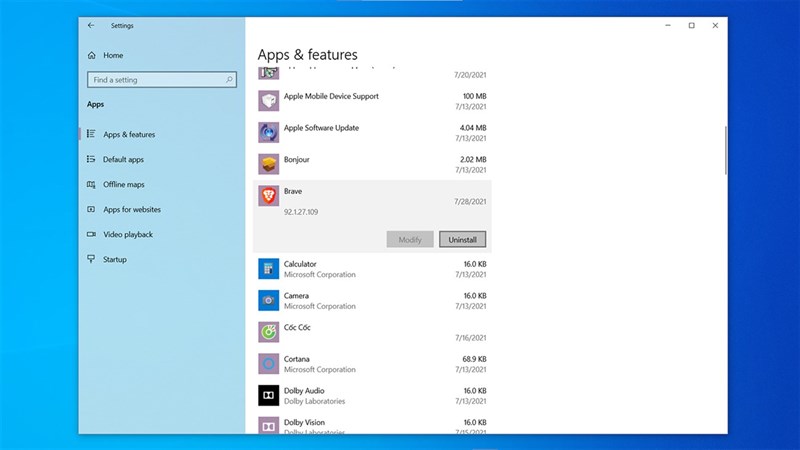Click the Apple Mobile Device Support icon
This screenshot has height=450, width=800.
tap(268, 101)
